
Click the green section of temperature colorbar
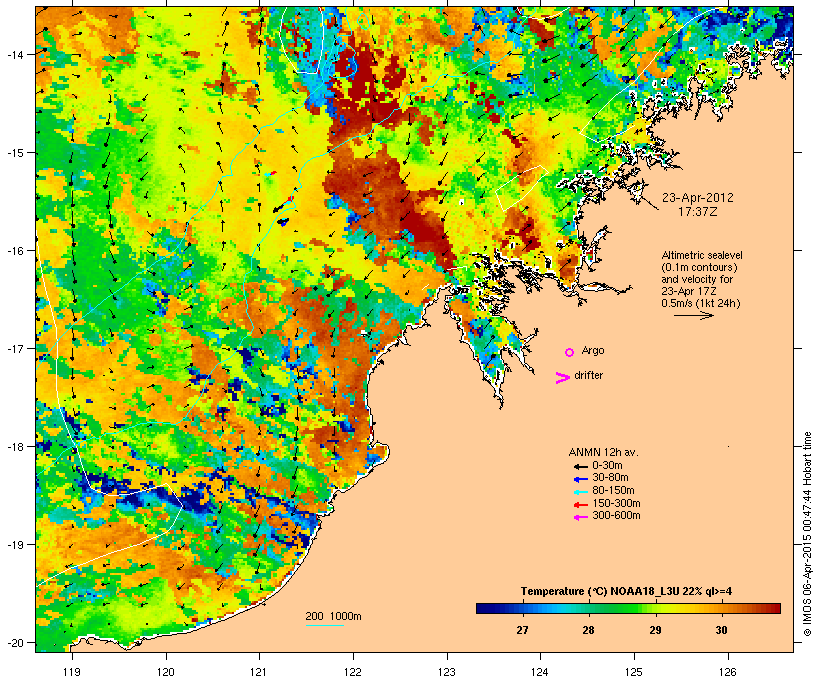point(622,608)
